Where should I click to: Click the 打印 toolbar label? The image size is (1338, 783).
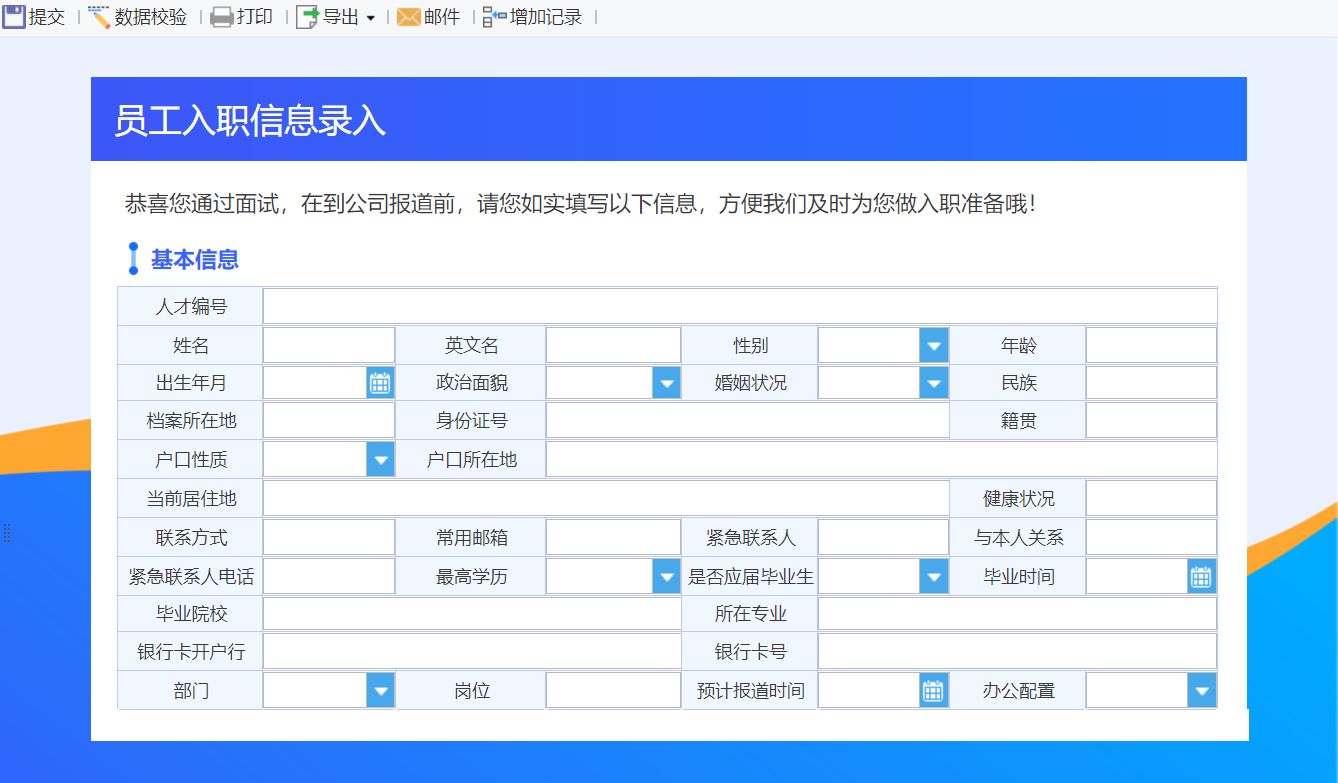[x=255, y=17]
